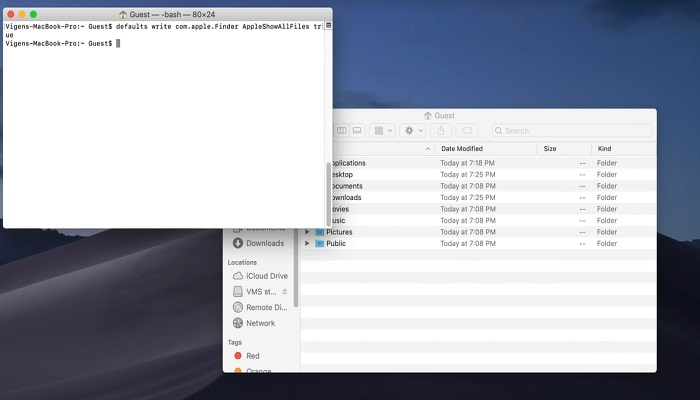Open the Finder action gear menu
Image resolution: width=700 pixels, height=400 pixels.
tap(413, 130)
